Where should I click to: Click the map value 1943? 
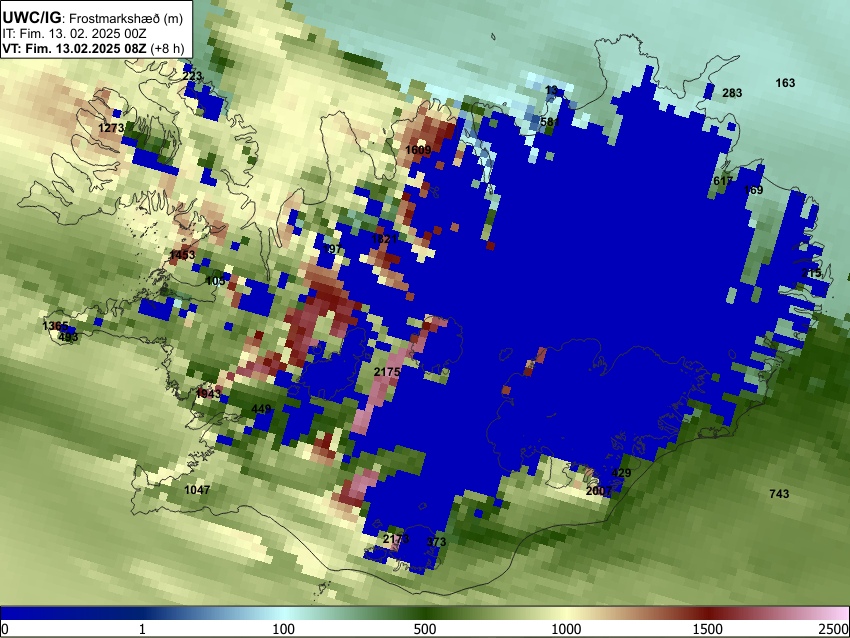point(208,394)
